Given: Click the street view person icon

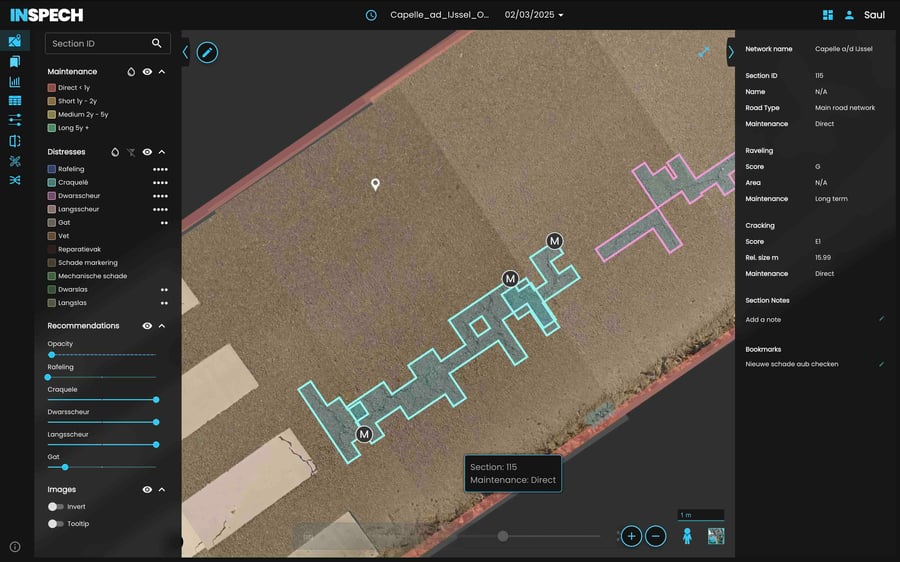Looking at the screenshot, I should coord(687,536).
